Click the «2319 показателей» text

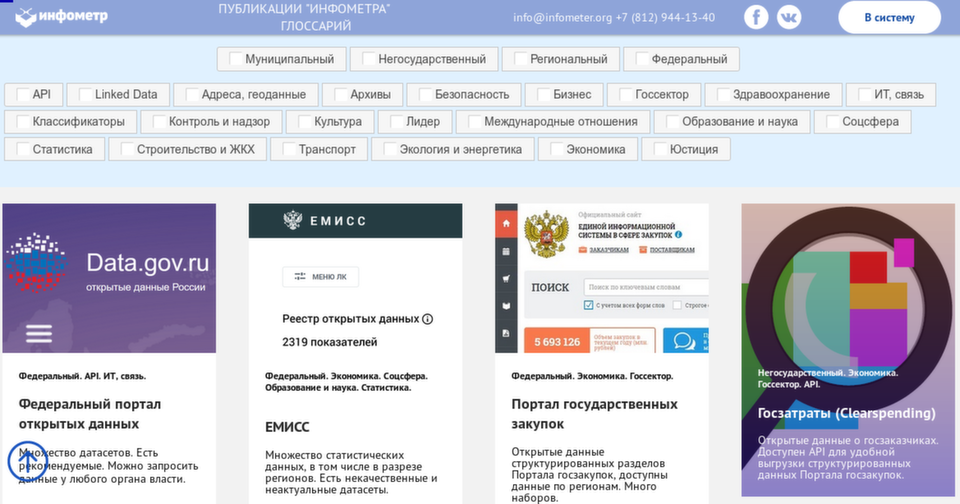(x=329, y=342)
